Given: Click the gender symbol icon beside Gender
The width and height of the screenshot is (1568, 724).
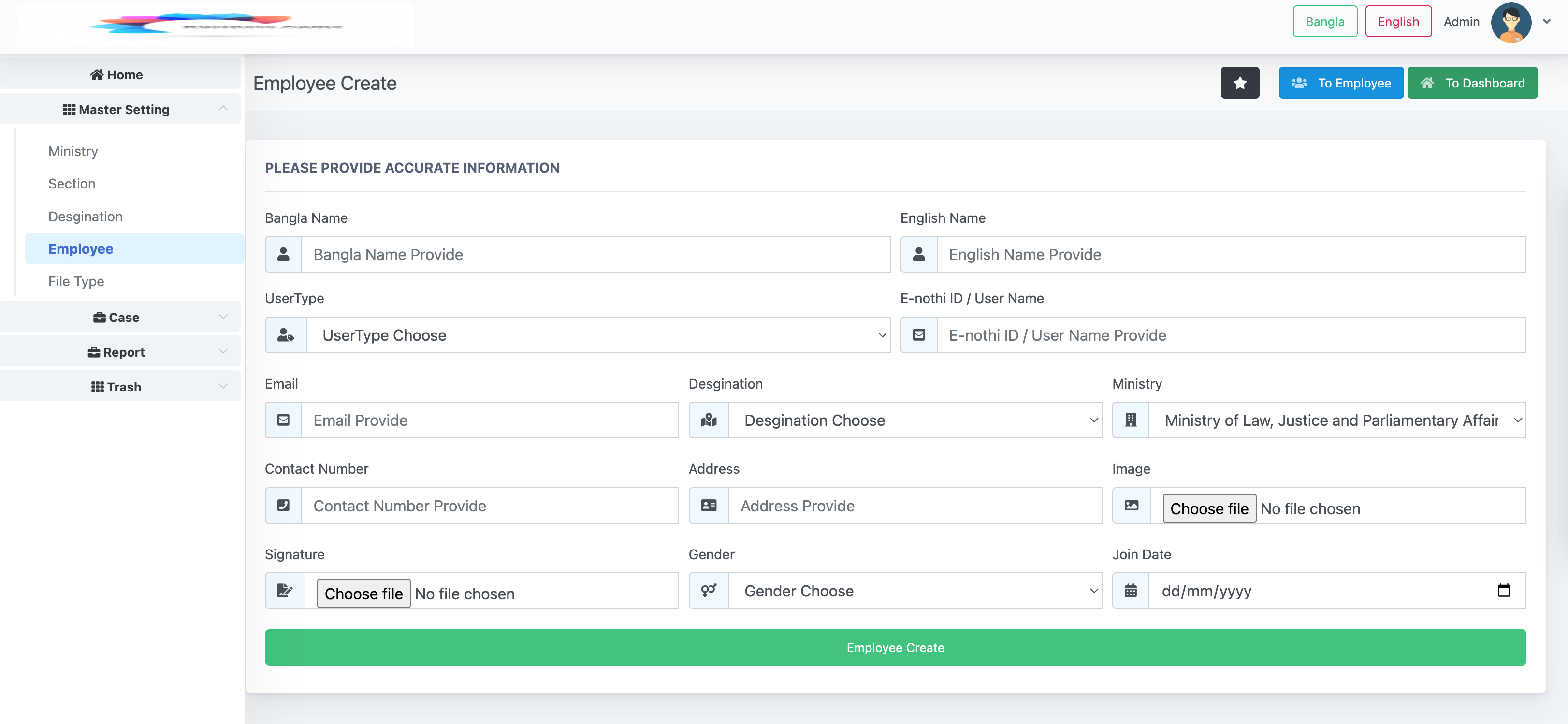Looking at the screenshot, I should 709,590.
